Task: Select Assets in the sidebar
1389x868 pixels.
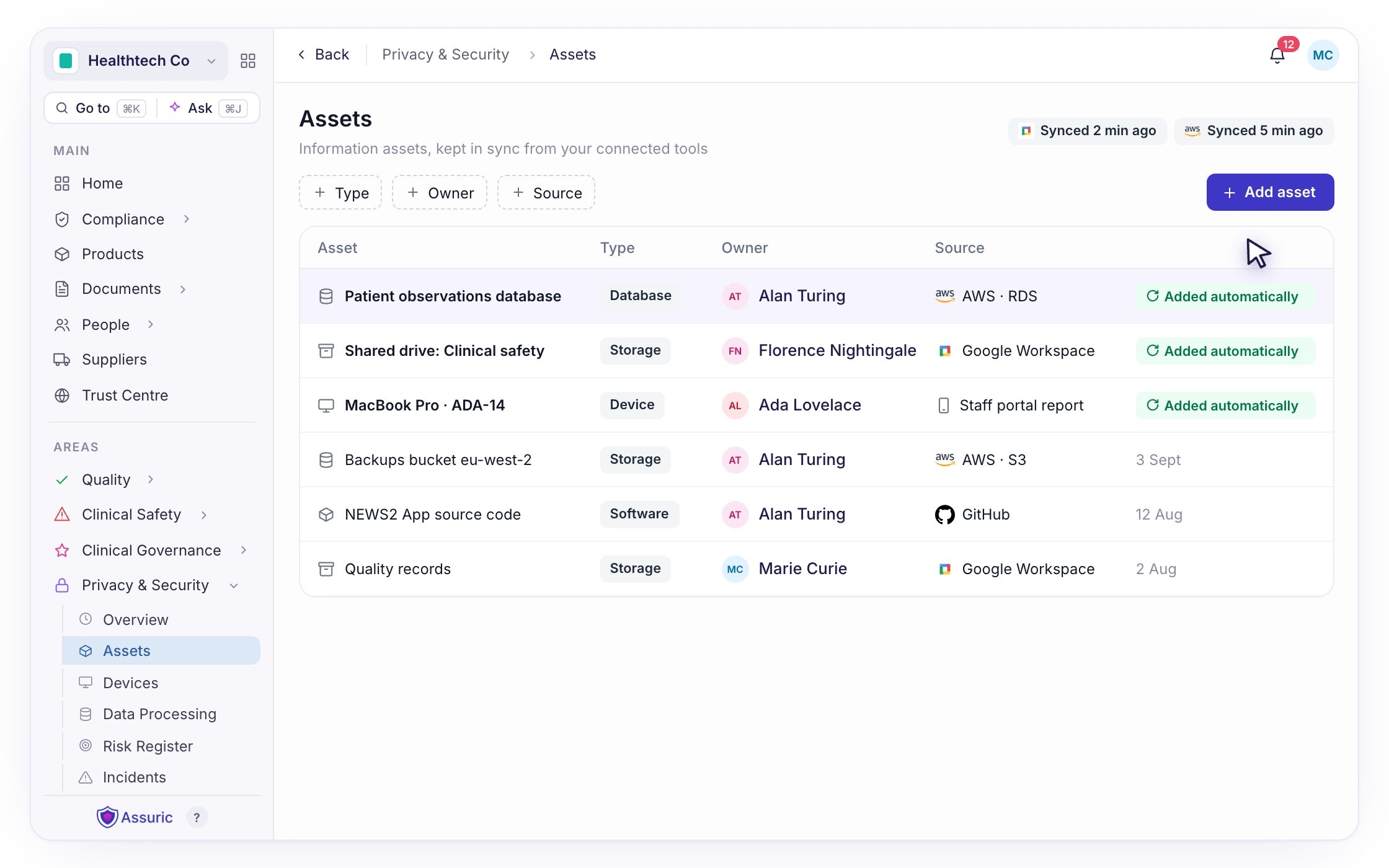Action: (x=161, y=650)
